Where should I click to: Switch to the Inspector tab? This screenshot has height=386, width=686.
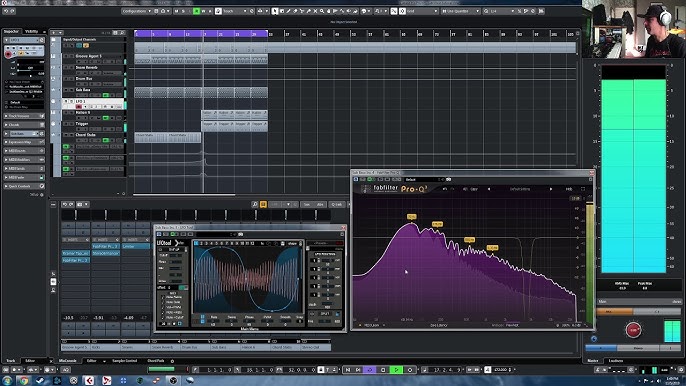click(x=11, y=32)
